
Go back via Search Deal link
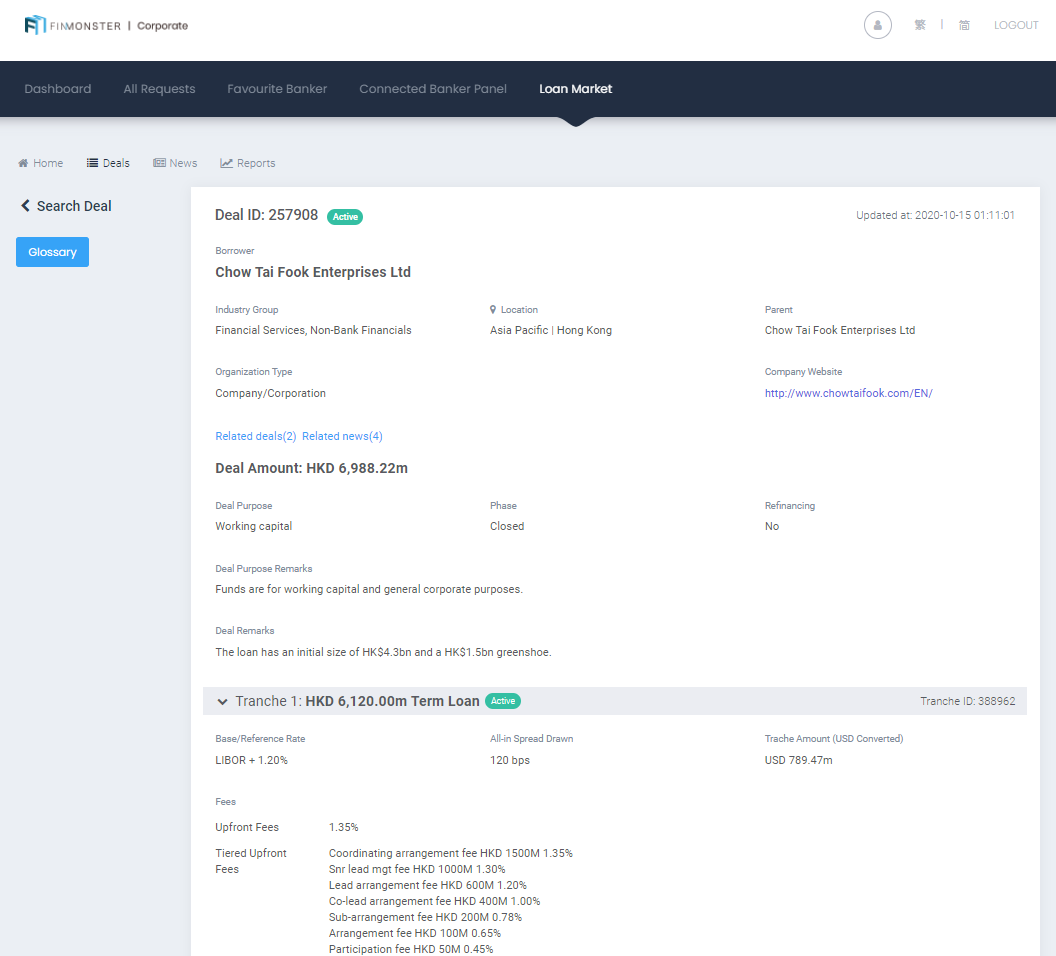click(74, 206)
